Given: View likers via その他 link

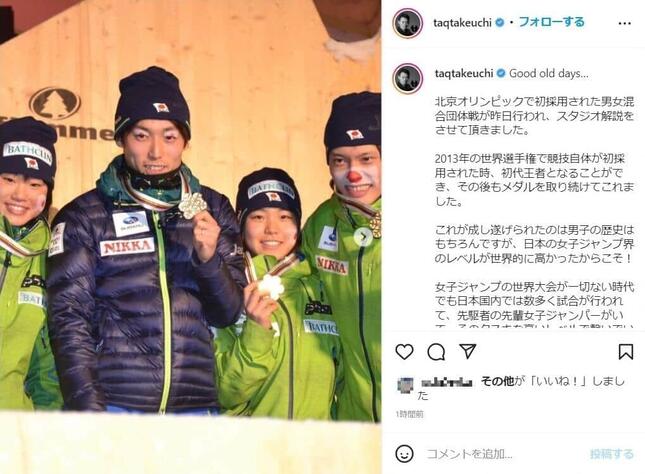Looking at the screenshot, I should 497,381.
